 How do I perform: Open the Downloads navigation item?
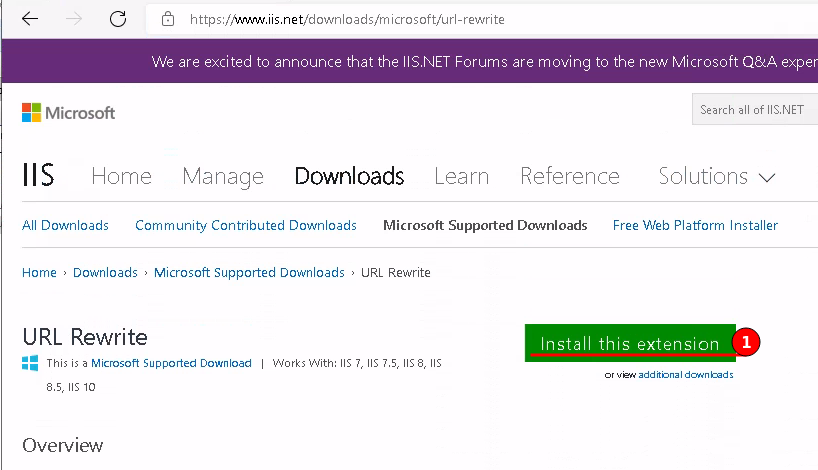click(349, 176)
